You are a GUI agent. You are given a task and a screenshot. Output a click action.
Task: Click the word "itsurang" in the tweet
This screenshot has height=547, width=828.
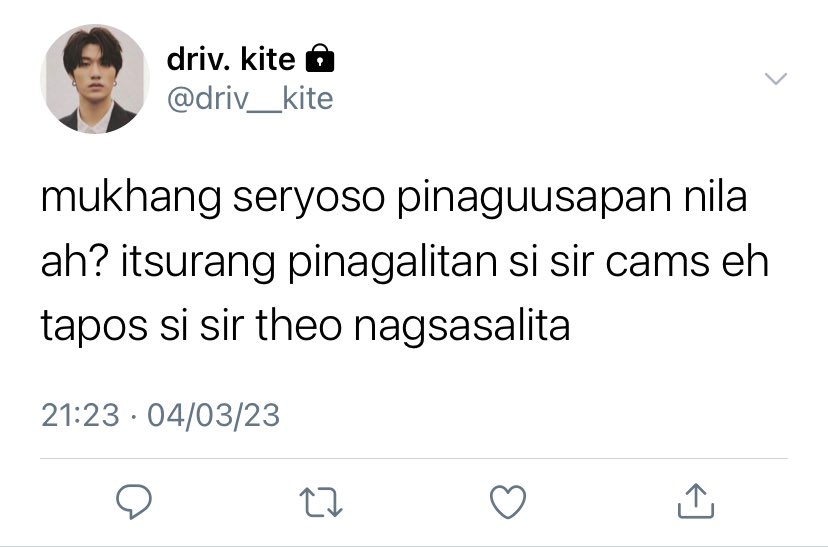199,263
